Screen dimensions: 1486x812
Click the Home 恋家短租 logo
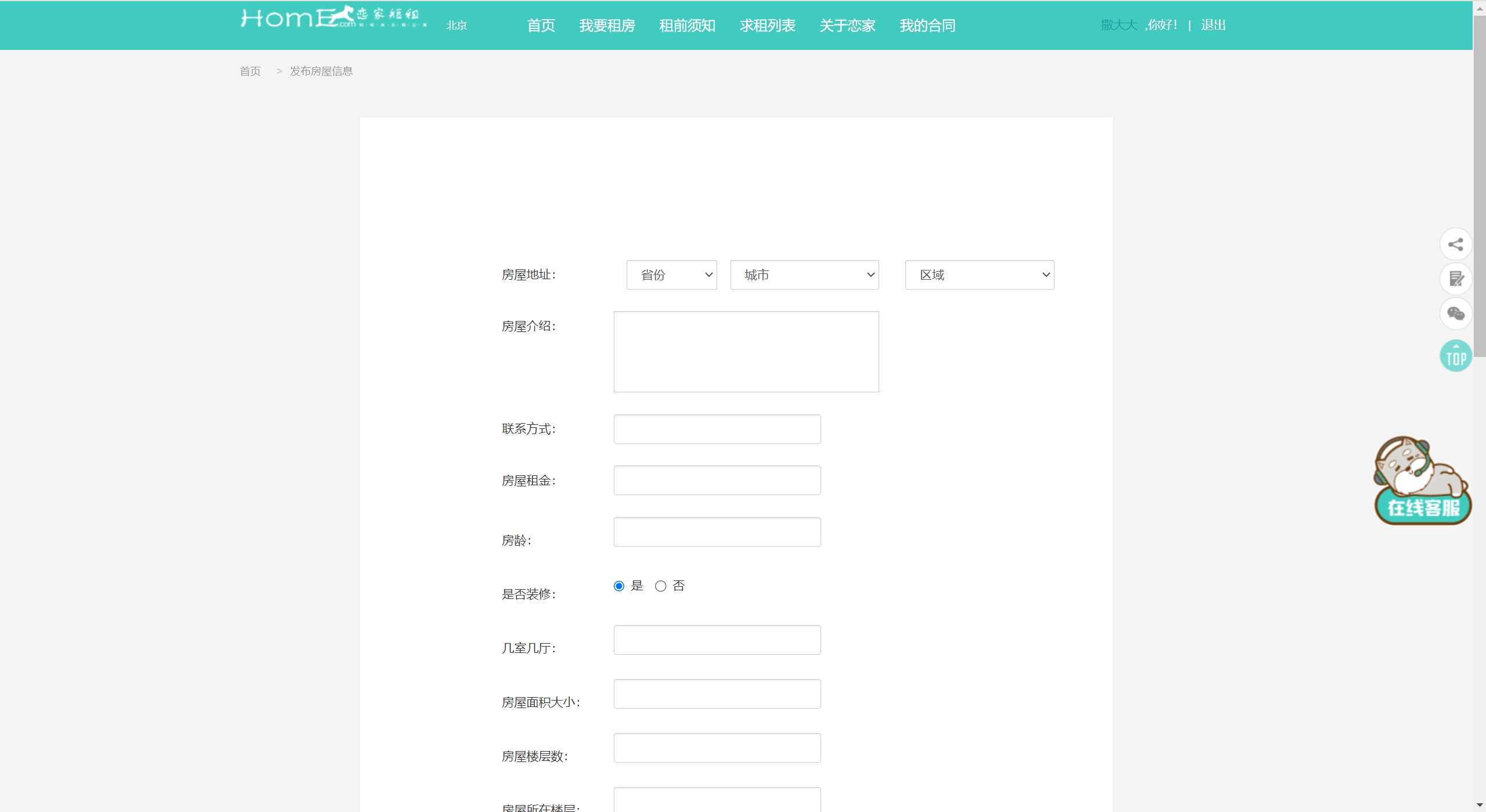pos(333,19)
